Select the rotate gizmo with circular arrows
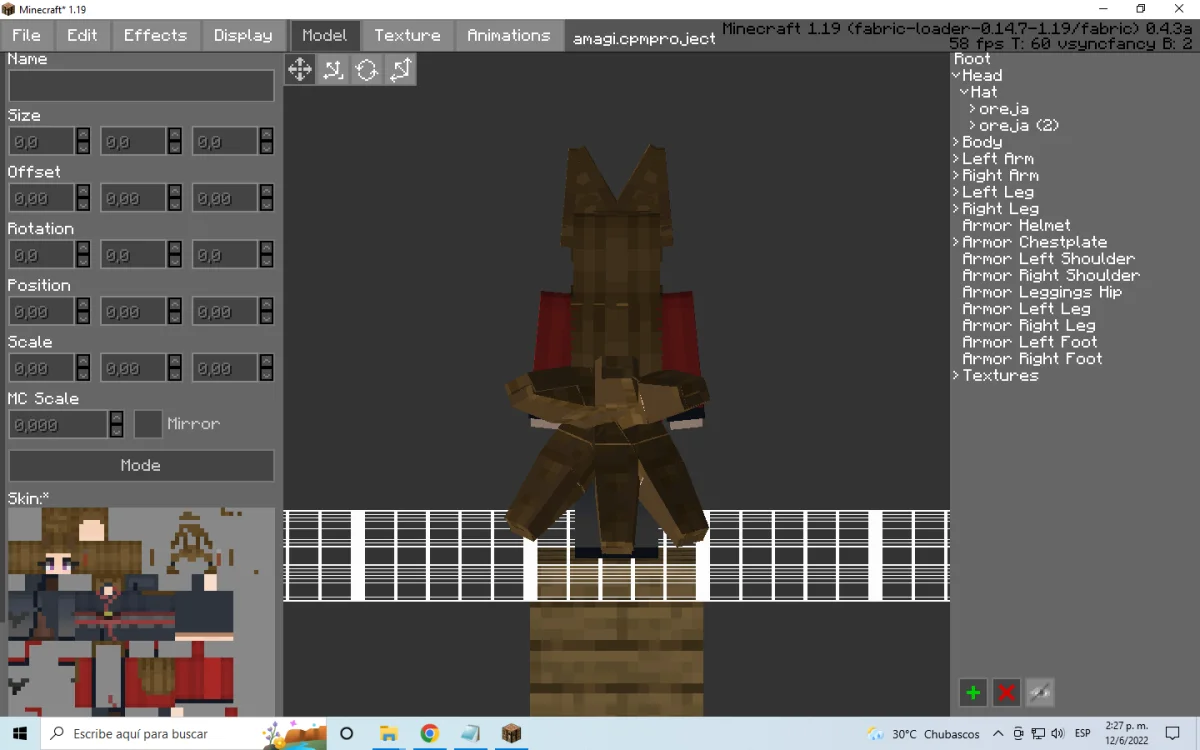 coord(367,69)
